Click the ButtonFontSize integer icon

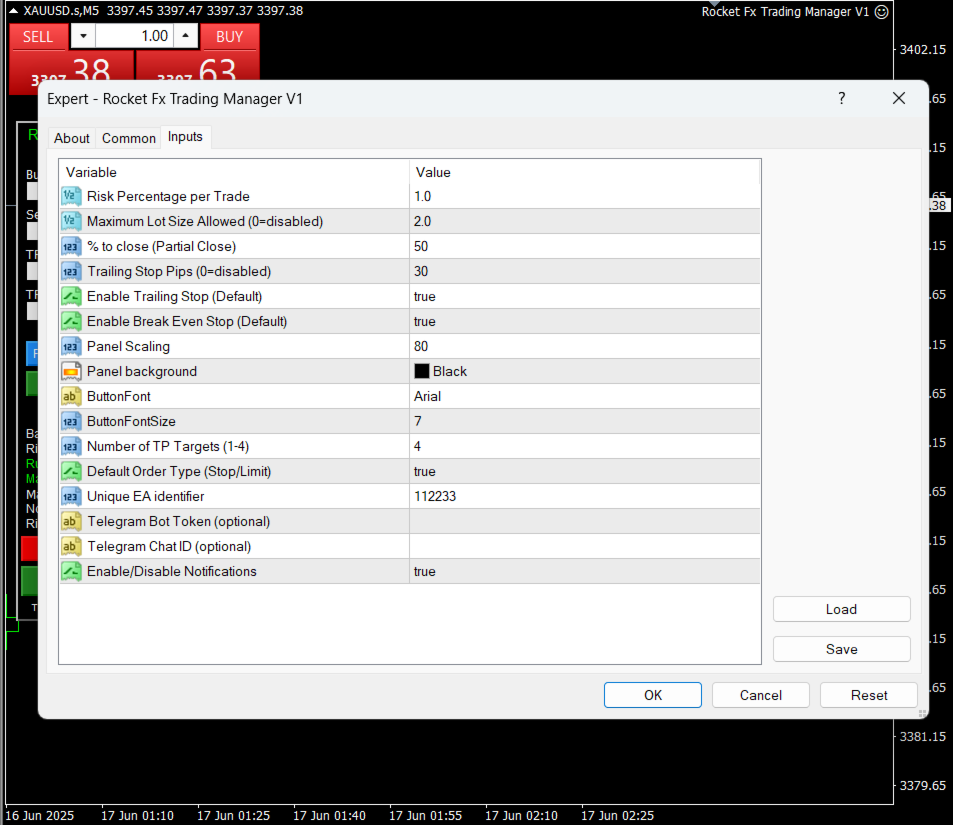(x=71, y=421)
